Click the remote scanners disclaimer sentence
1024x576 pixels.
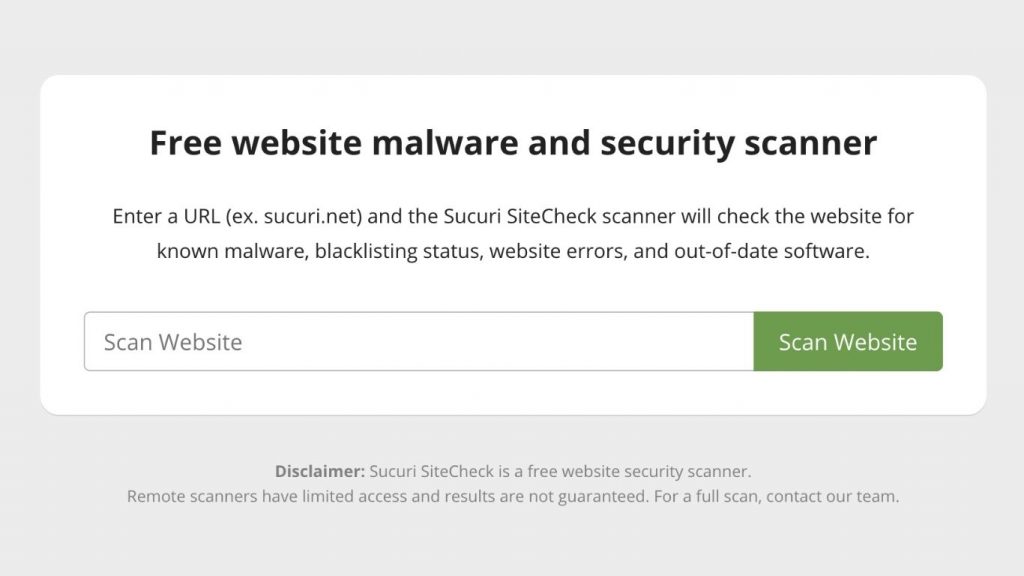512,494
